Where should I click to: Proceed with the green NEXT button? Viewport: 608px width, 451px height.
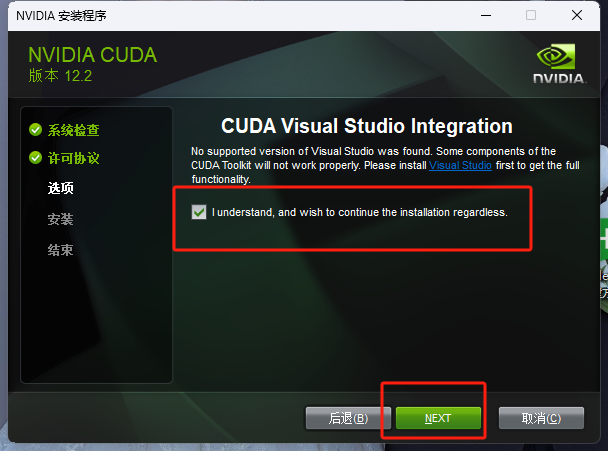click(438, 418)
